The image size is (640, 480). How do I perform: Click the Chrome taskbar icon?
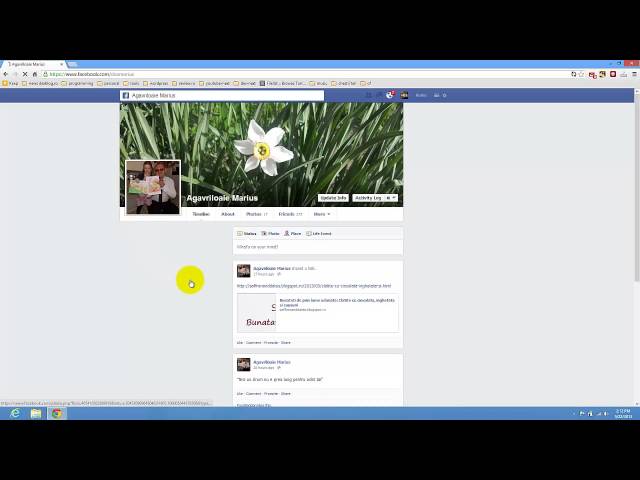pos(57,413)
